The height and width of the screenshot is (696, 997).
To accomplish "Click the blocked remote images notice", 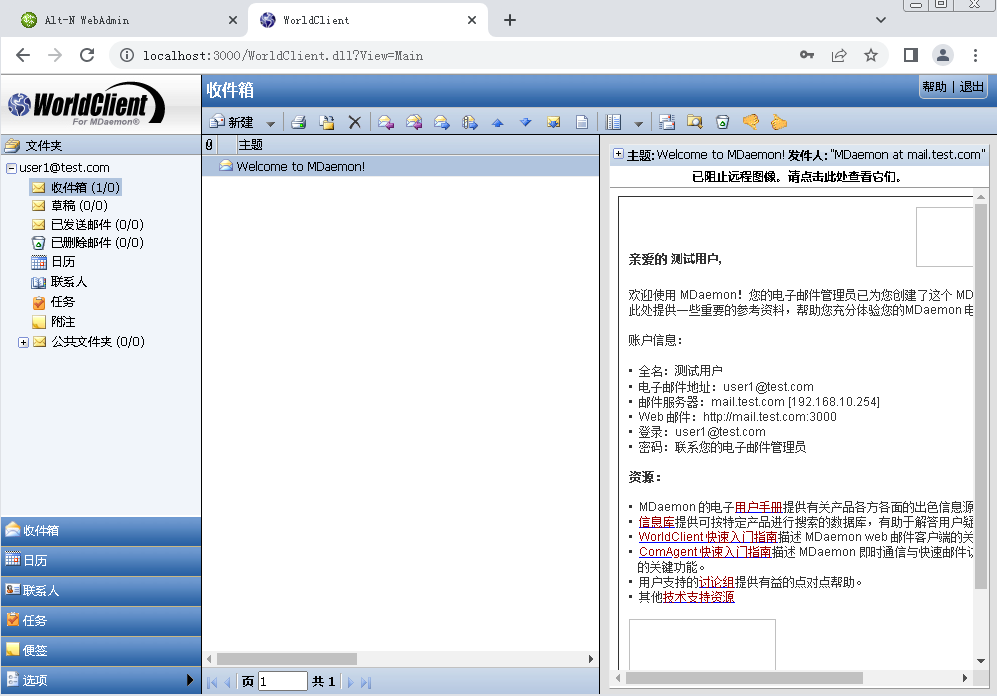I will coord(797,177).
